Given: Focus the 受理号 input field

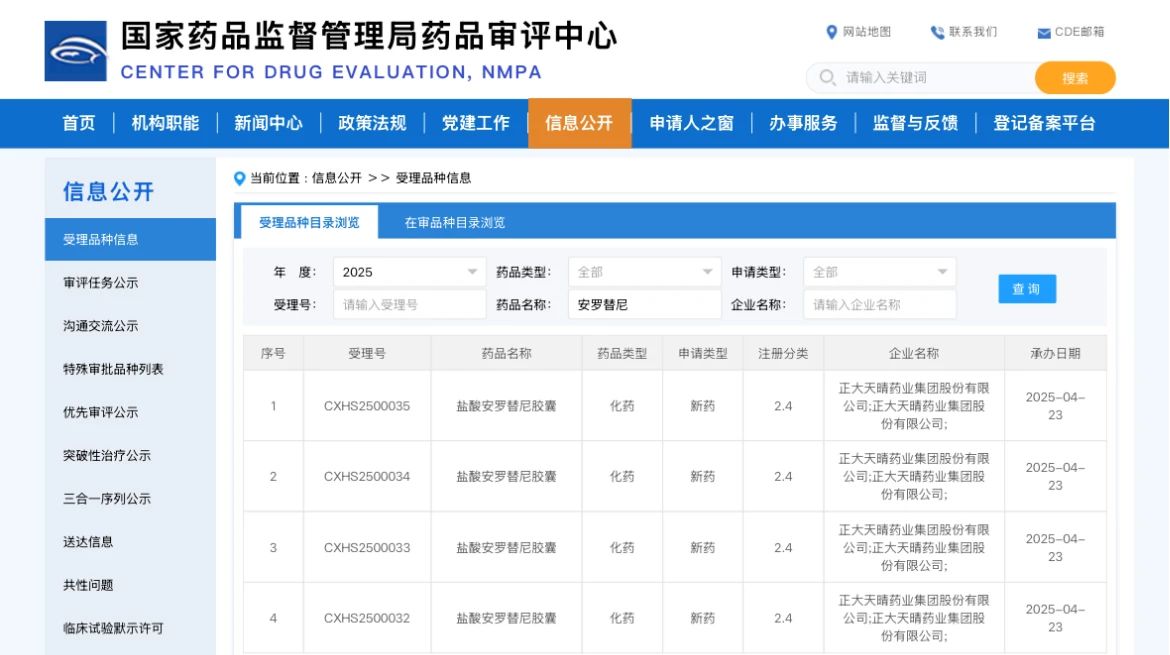Looking at the screenshot, I should pyautogui.click(x=409, y=304).
